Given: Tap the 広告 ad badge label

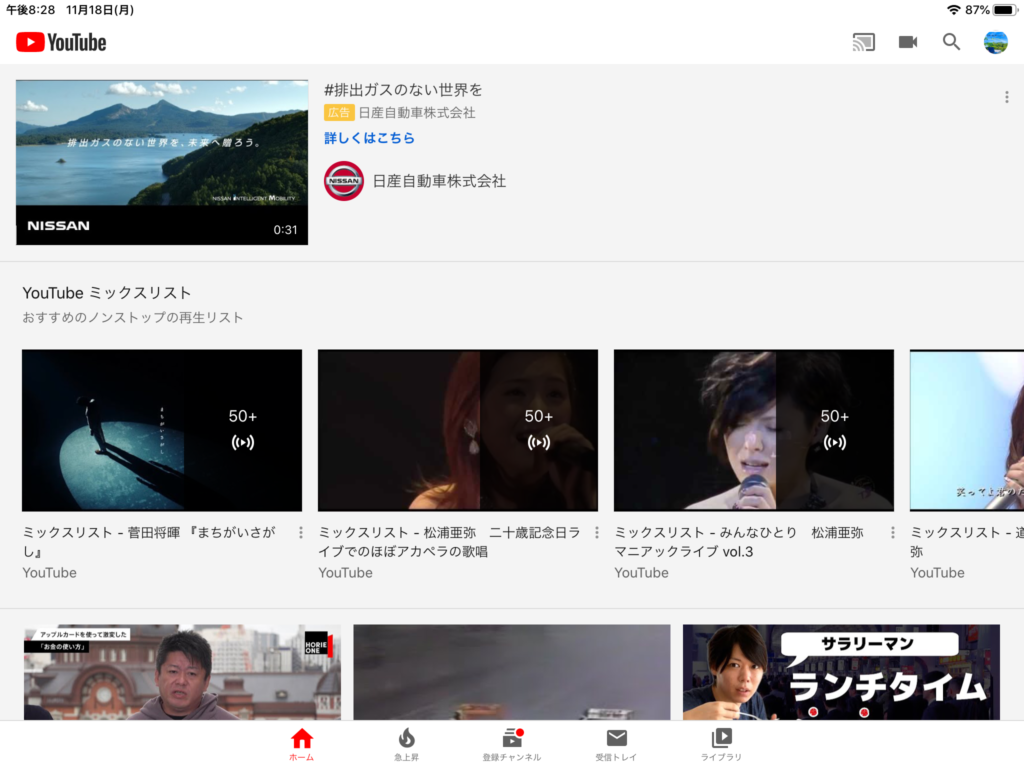Looking at the screenshot, I should [338, 112].
